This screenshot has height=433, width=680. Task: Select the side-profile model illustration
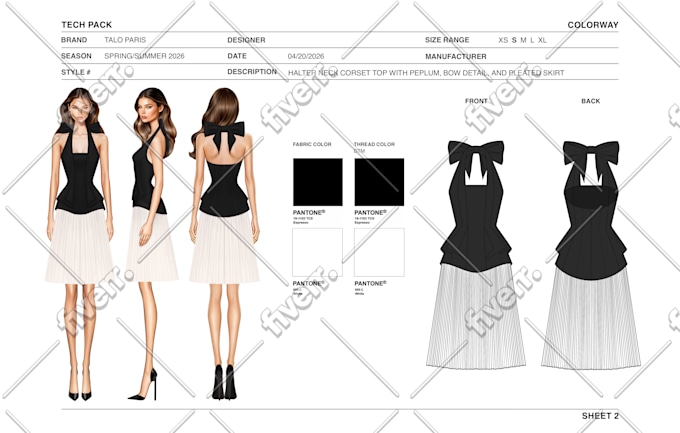152,244
